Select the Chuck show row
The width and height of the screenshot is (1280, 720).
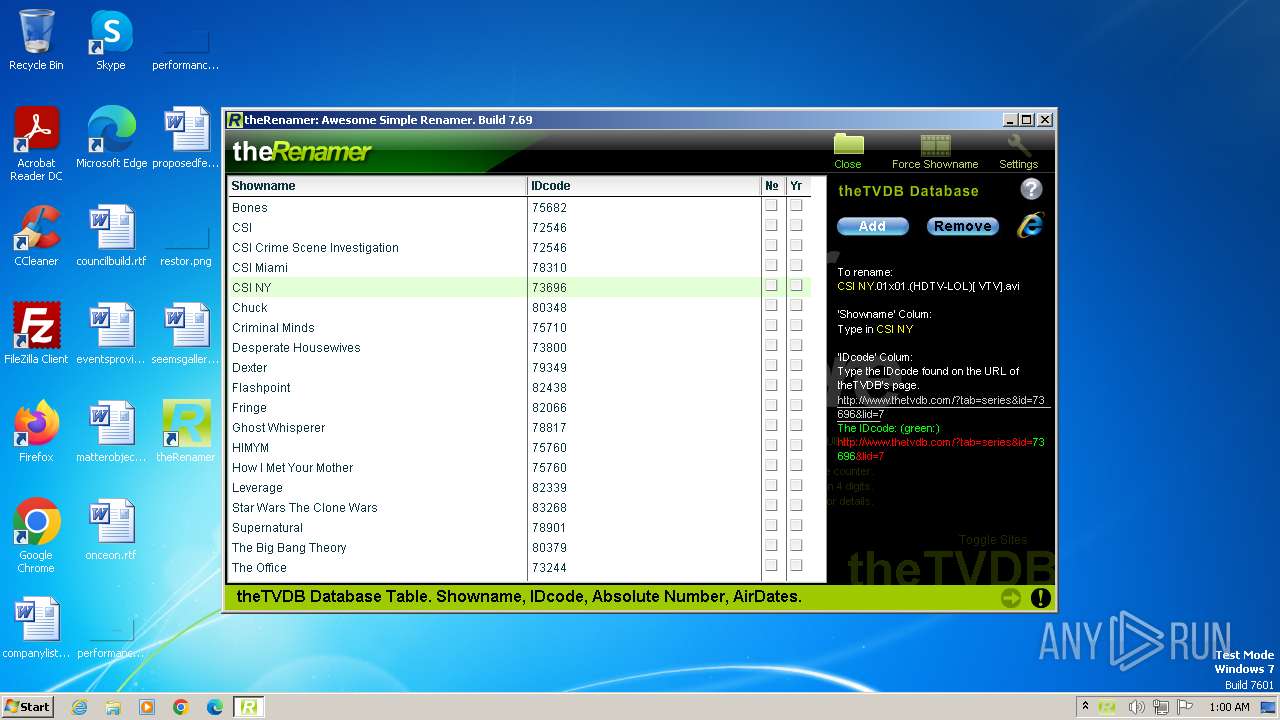[x=519, y=307]
